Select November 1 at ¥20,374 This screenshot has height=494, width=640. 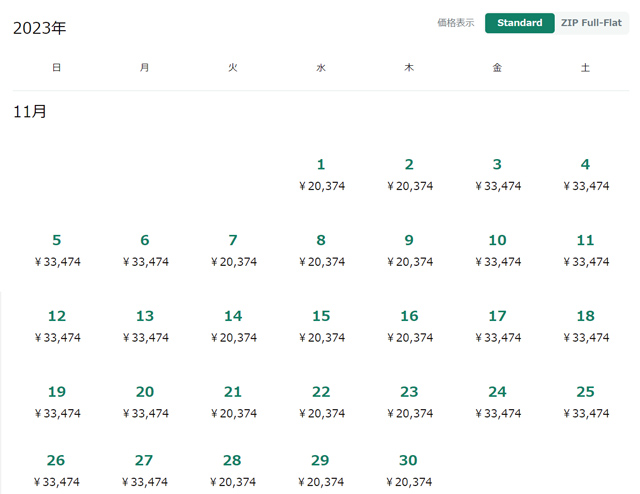pos(321,174)
